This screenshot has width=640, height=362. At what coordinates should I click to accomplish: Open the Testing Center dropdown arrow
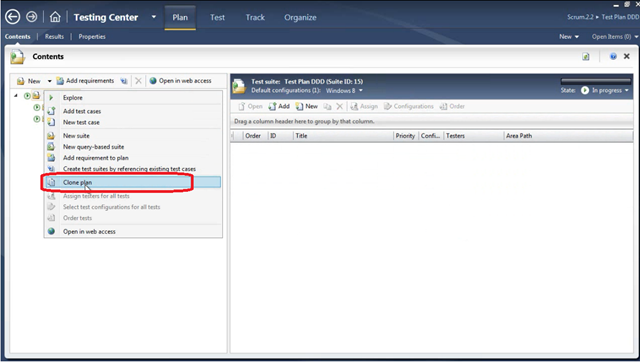[153, 17]
